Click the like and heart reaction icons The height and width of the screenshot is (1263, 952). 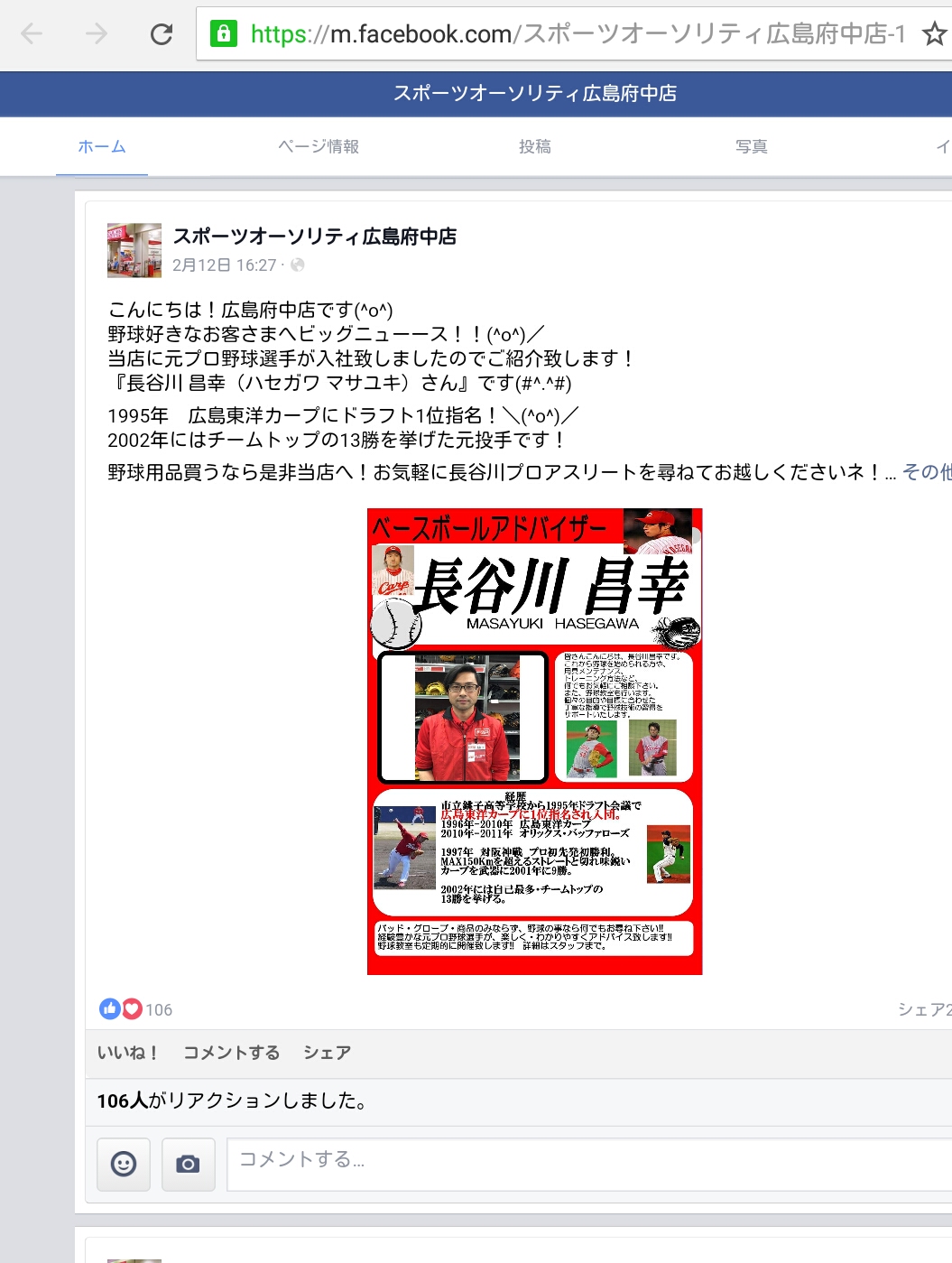tap(121, 1008)
